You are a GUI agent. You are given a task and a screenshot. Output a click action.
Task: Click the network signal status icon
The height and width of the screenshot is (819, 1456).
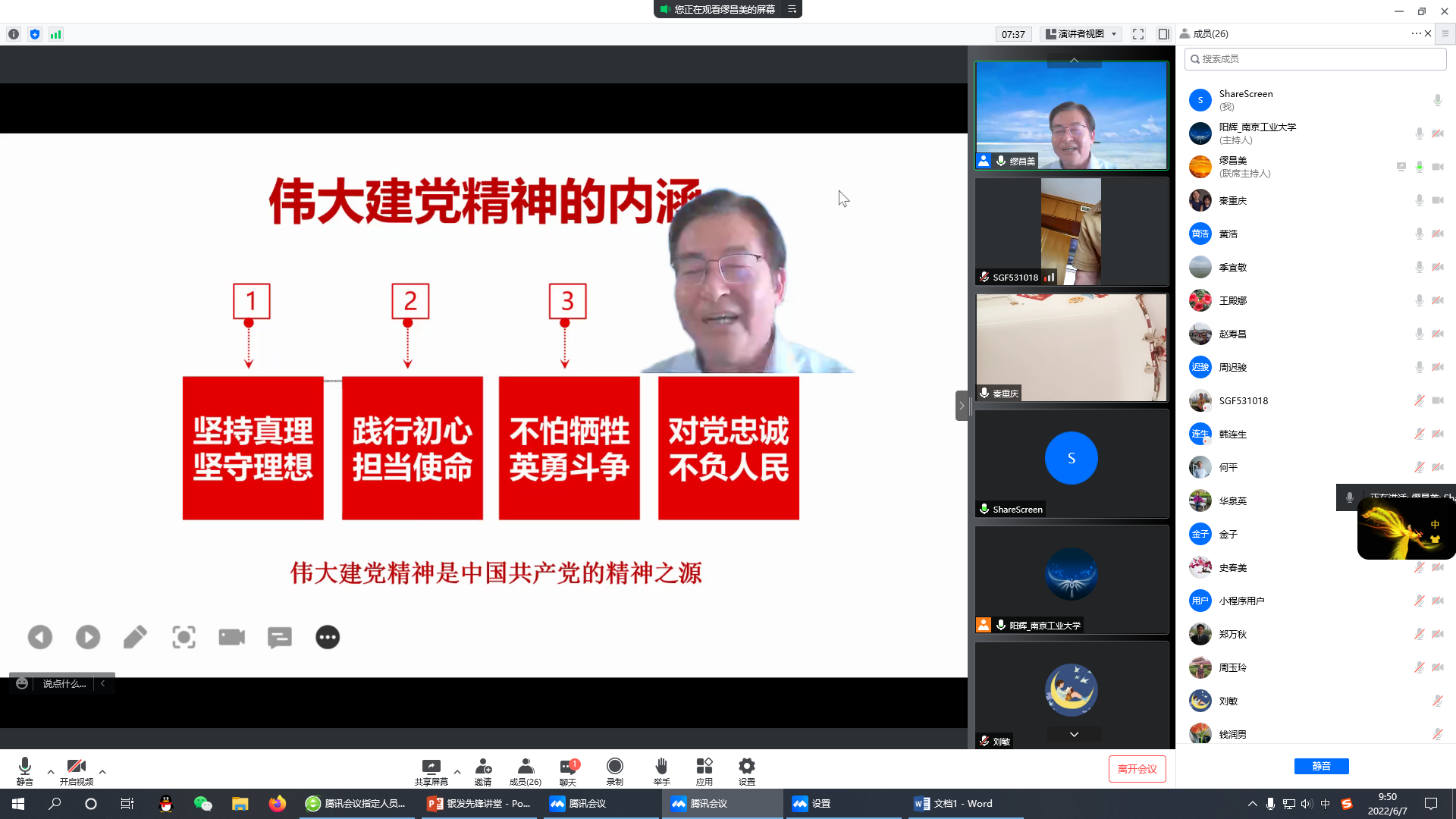click(x=56, y=34)
